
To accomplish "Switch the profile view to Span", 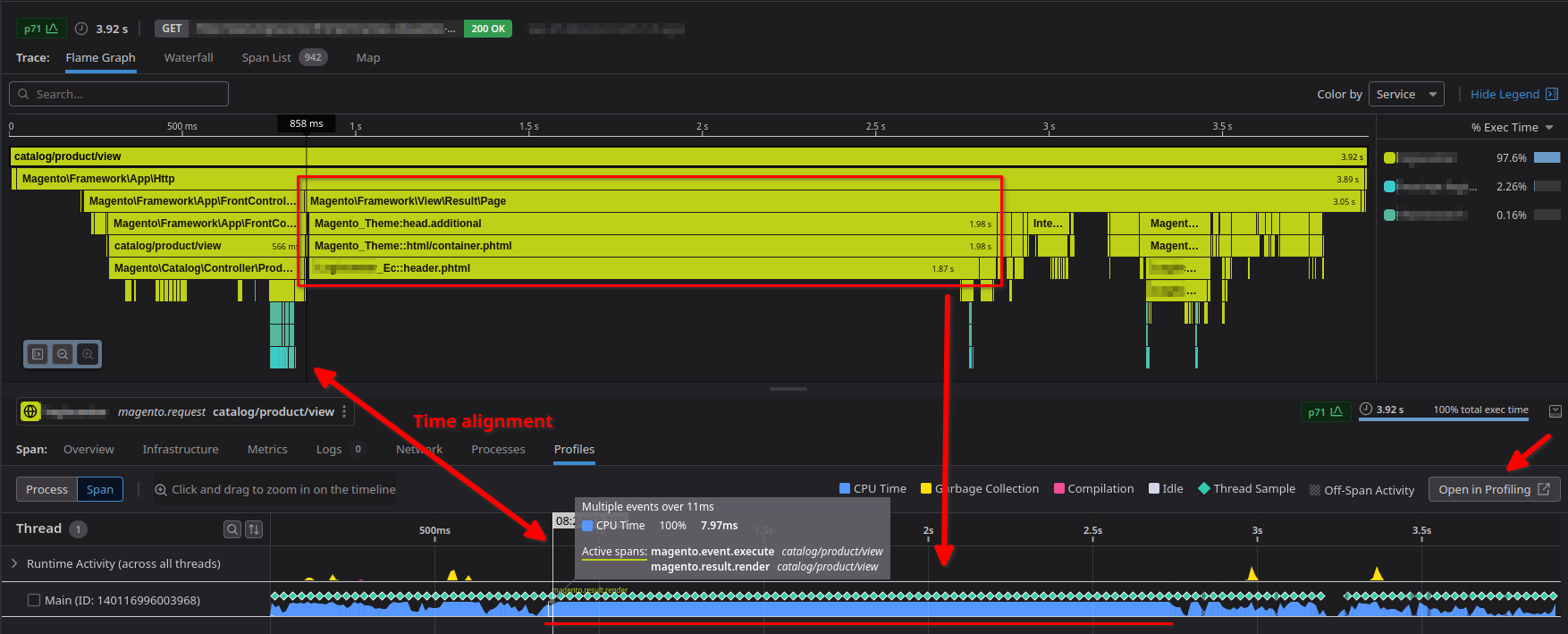I will pos(100,489).
